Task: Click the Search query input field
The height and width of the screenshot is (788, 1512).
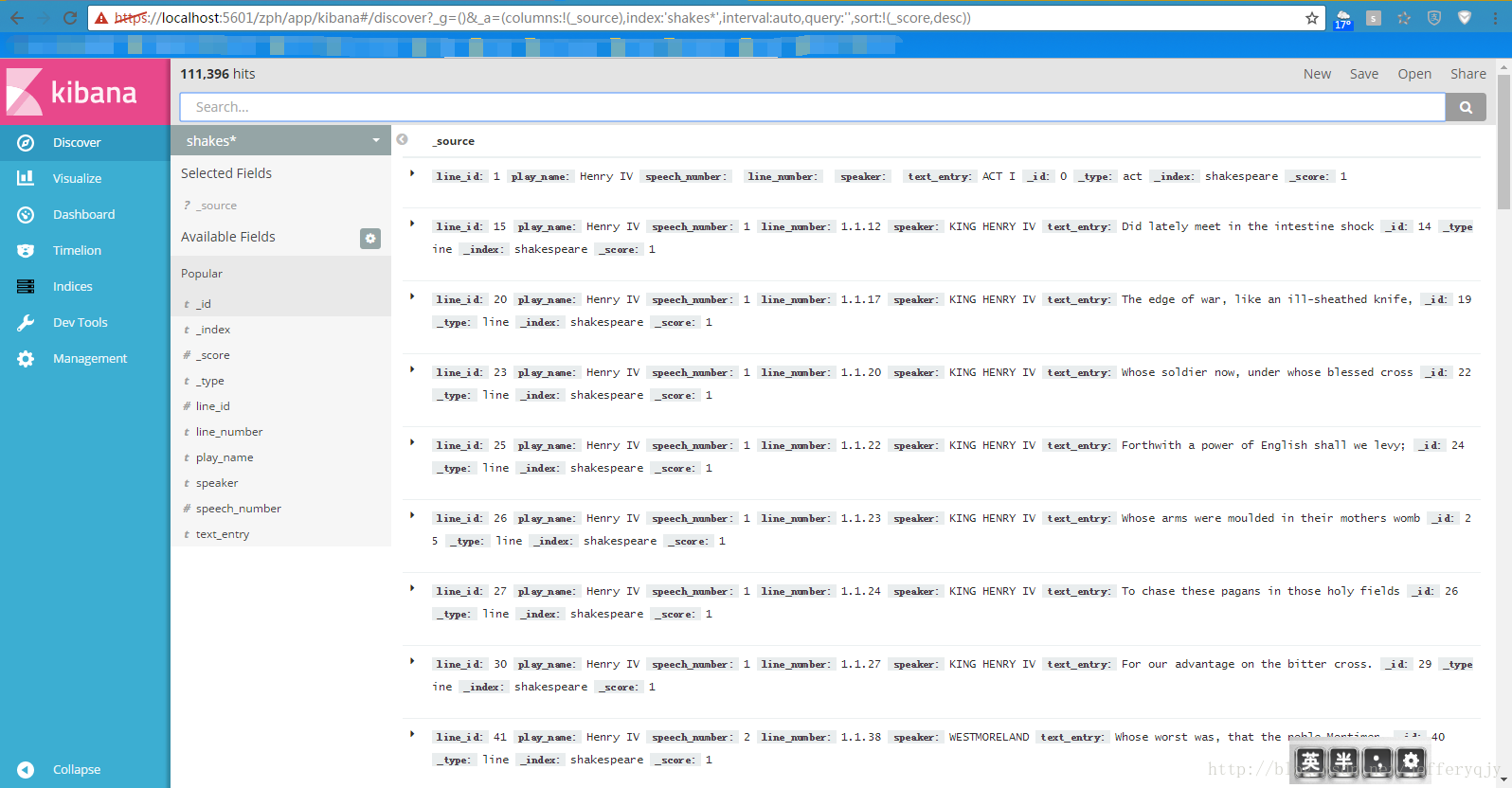Action: point(813,107)
